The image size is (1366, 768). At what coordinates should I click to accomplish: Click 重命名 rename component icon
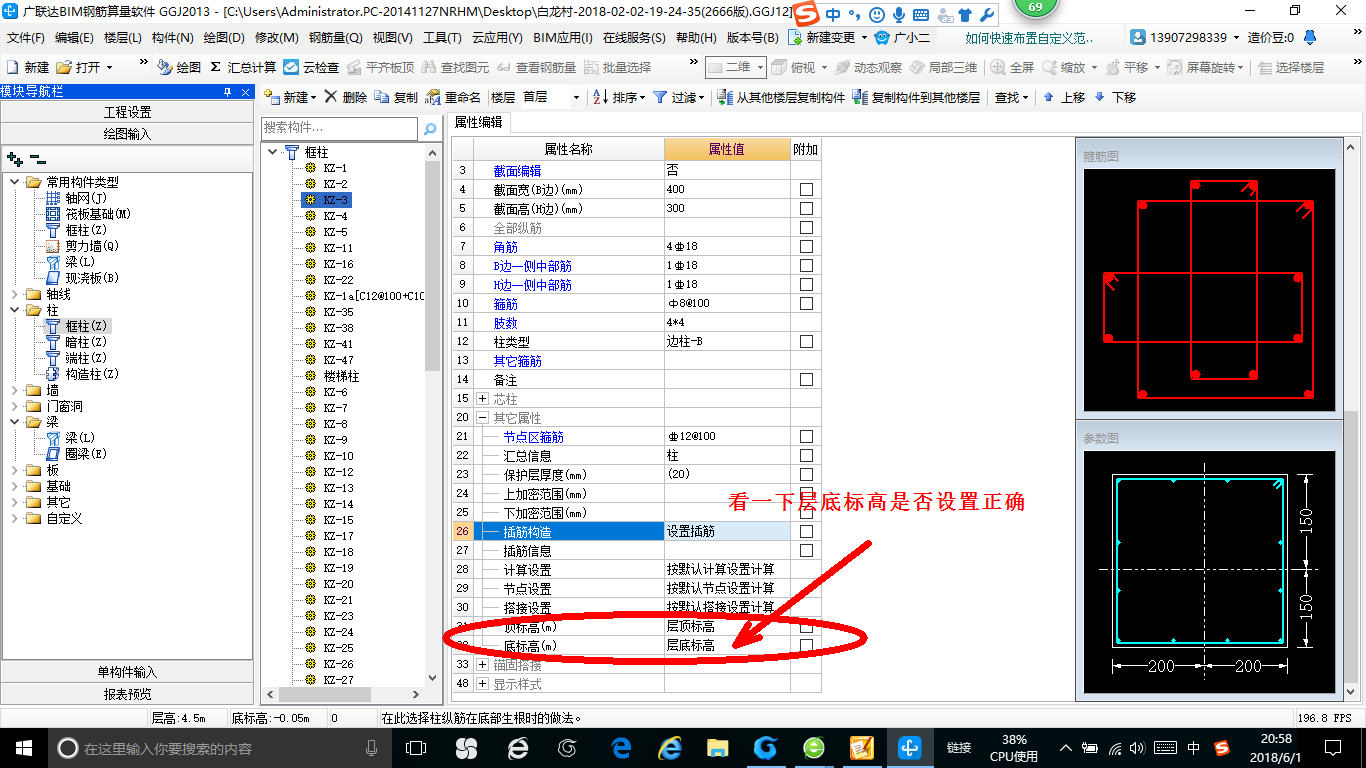tap(433, 97)
